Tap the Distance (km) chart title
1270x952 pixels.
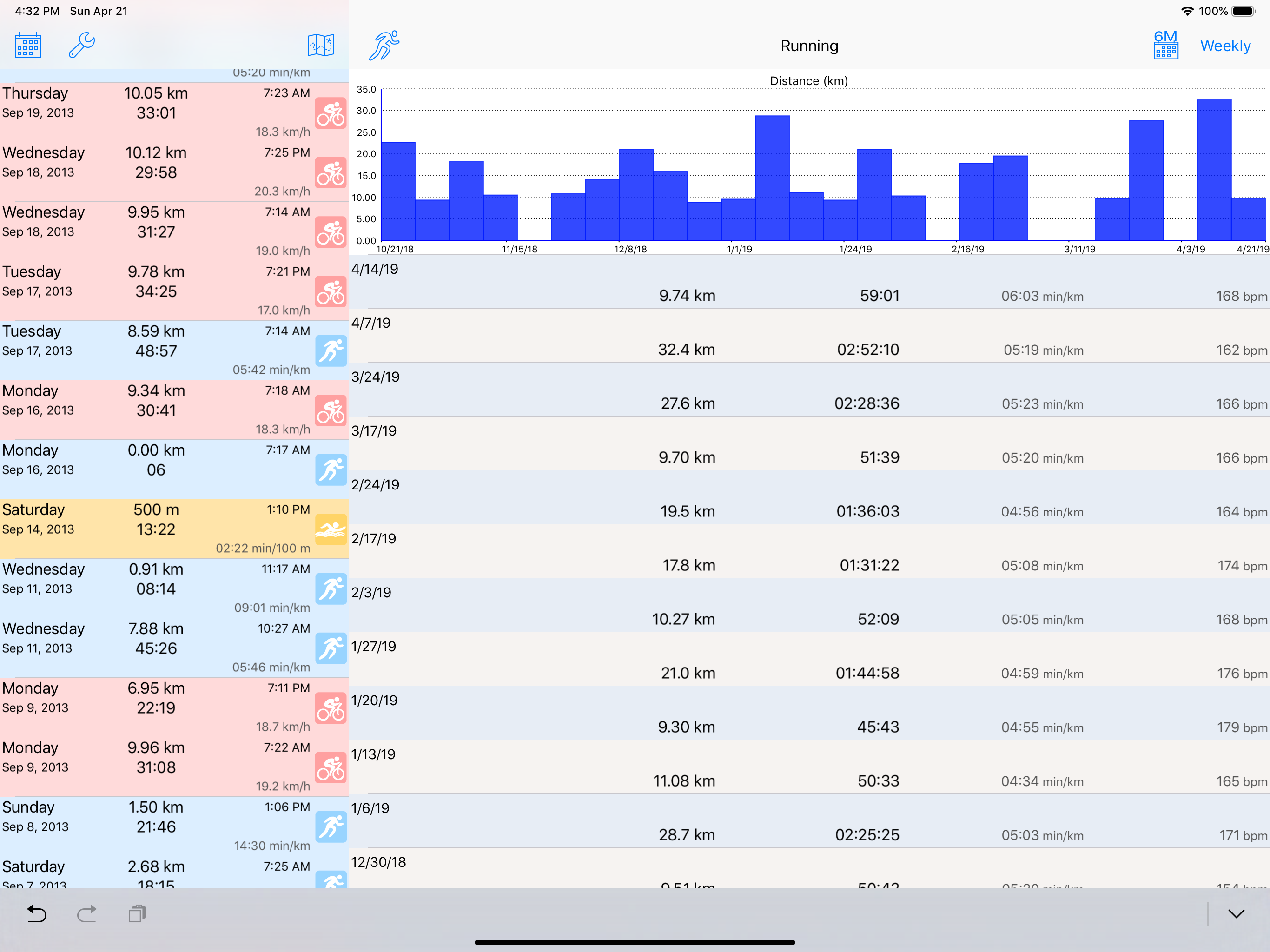[809, 81]
